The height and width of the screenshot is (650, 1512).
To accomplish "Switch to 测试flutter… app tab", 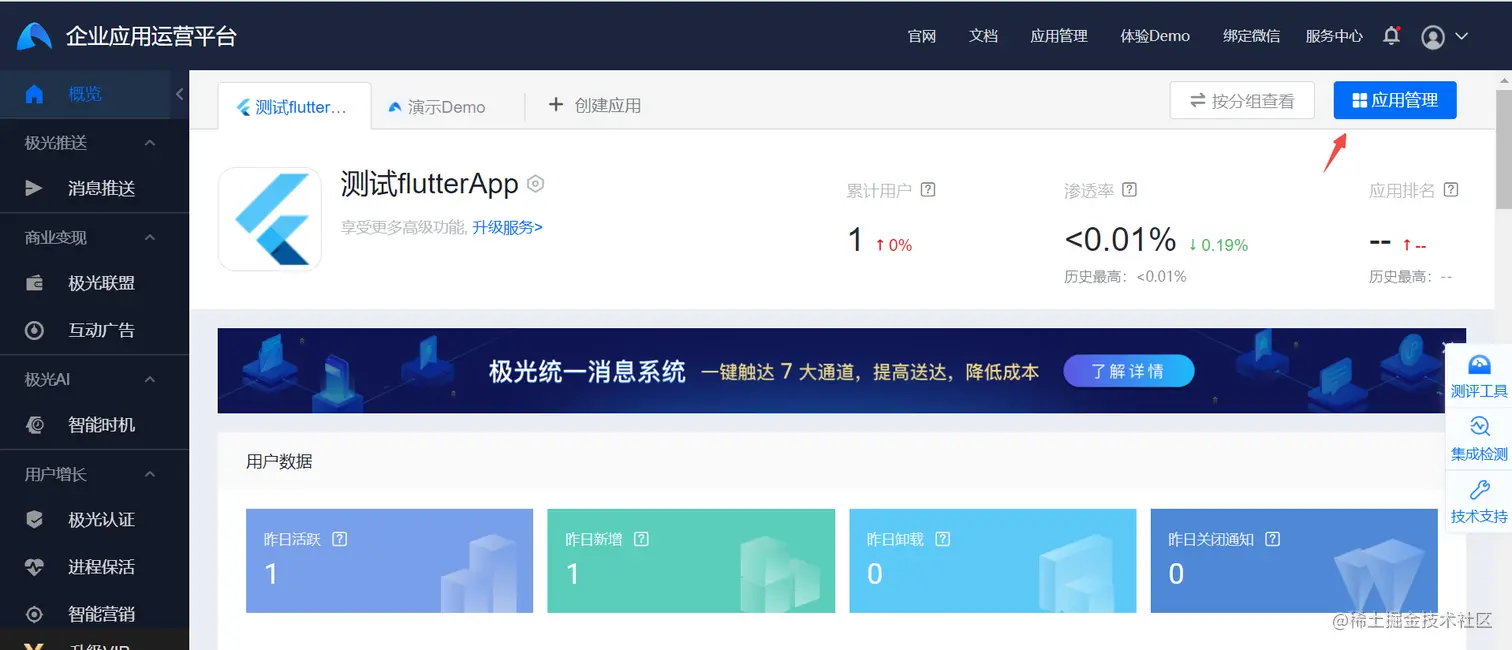I will pyautogui.click(x=294, y=106).
